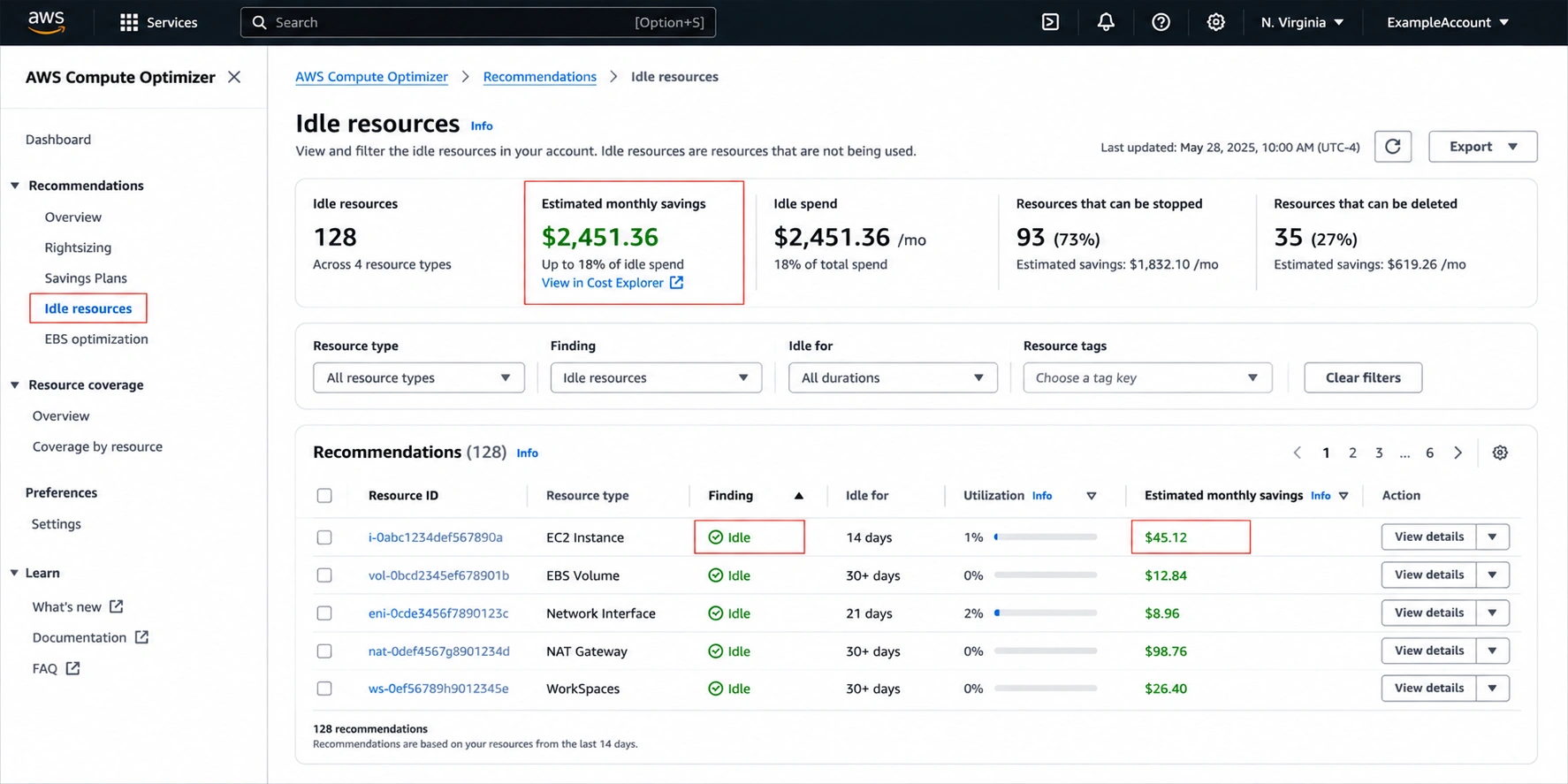Image resolution: width=1568 pixels, height=784 pixels.
Task: Click the top Search input field
Action: tap(478, 22)
